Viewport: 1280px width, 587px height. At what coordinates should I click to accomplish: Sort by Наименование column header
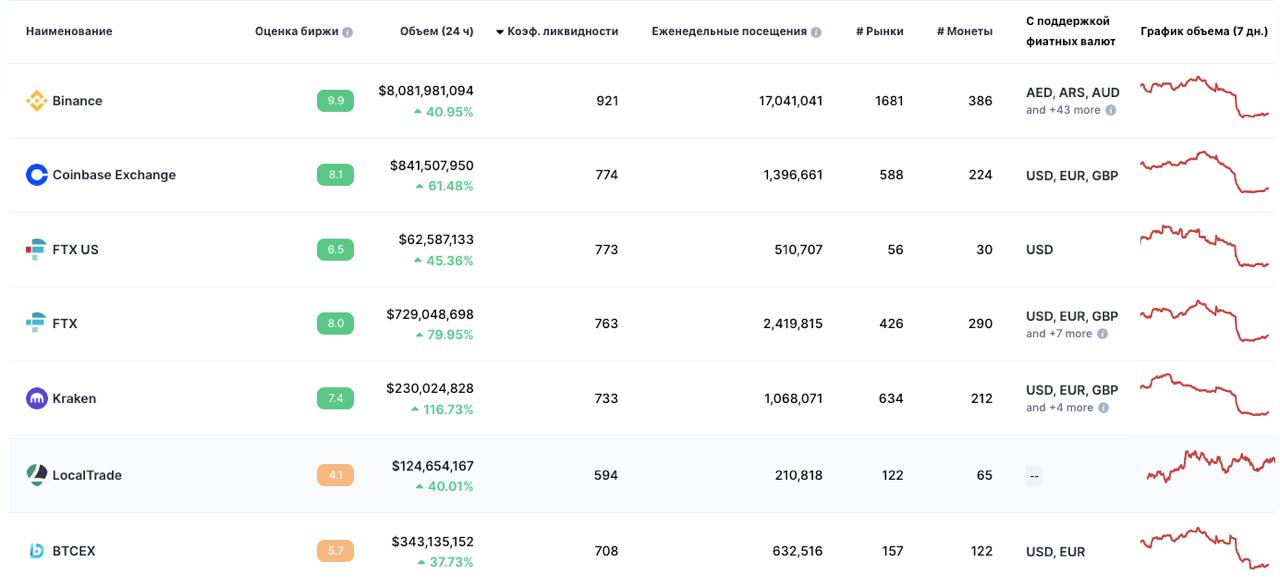click(x=69, y=31)
